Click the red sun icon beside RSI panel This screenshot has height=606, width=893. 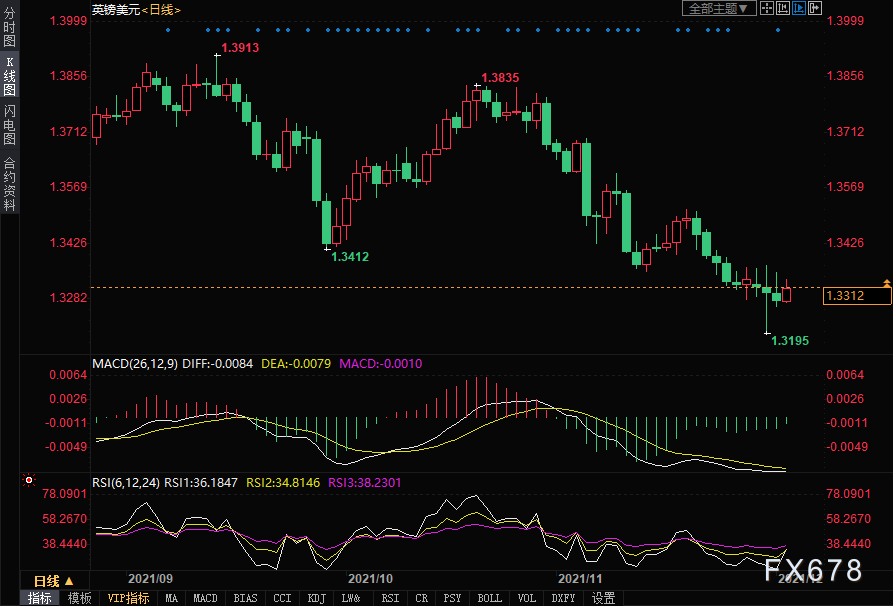pyautogui.click(x=28, y=480)
